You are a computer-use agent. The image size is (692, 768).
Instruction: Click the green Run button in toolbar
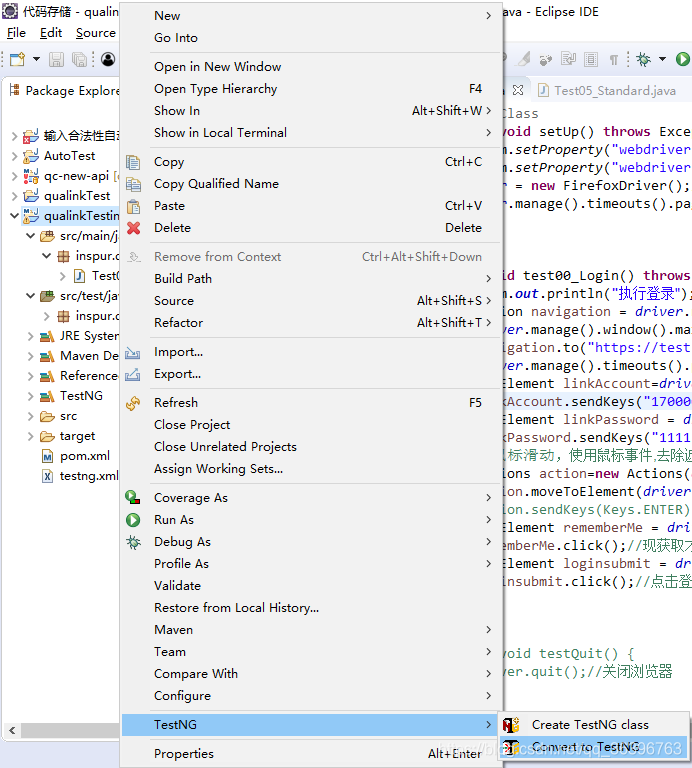click(x=682, y=59)
